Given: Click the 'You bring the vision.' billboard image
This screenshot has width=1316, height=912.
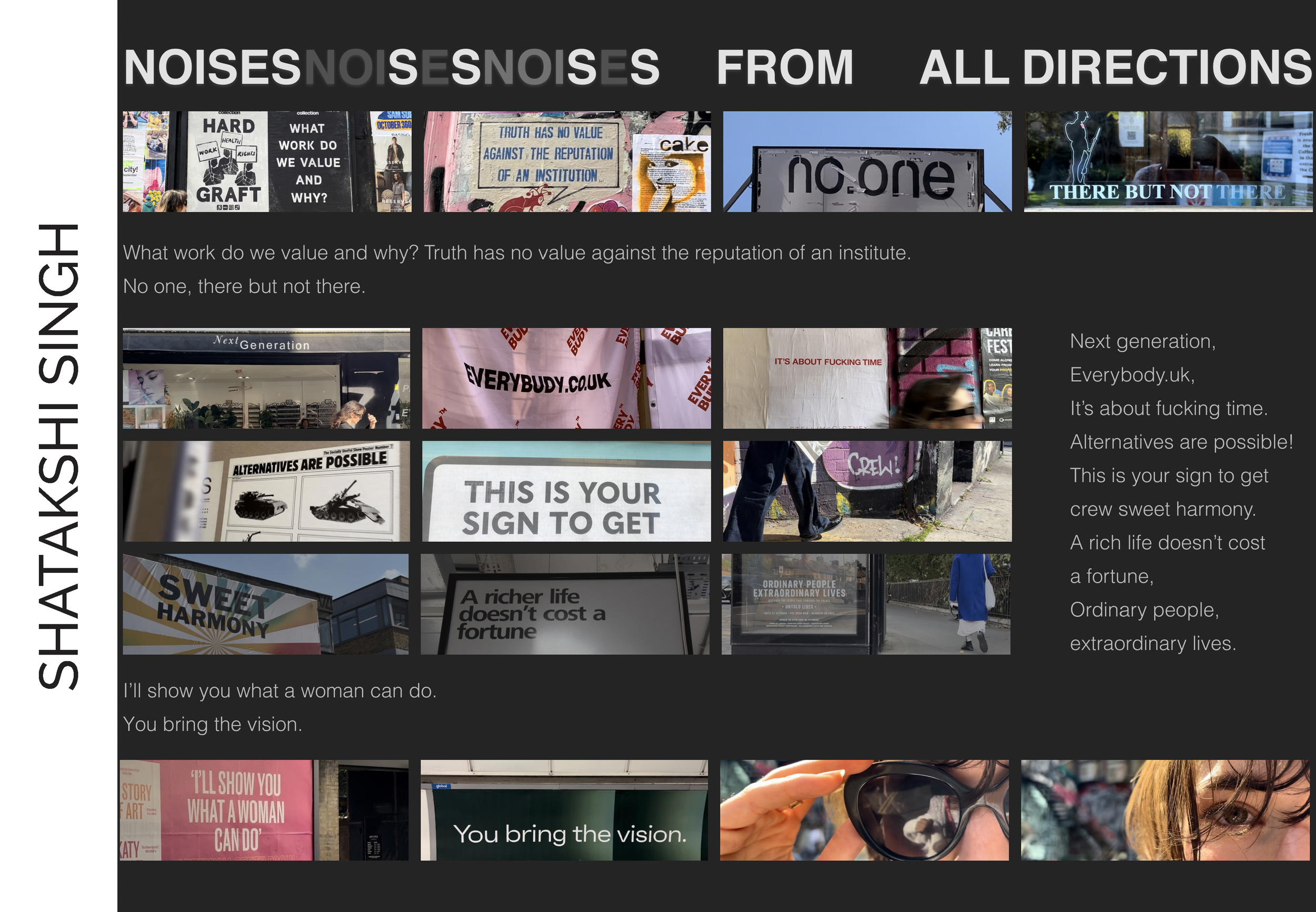Looking at the screenshot, I should (564, 810).
